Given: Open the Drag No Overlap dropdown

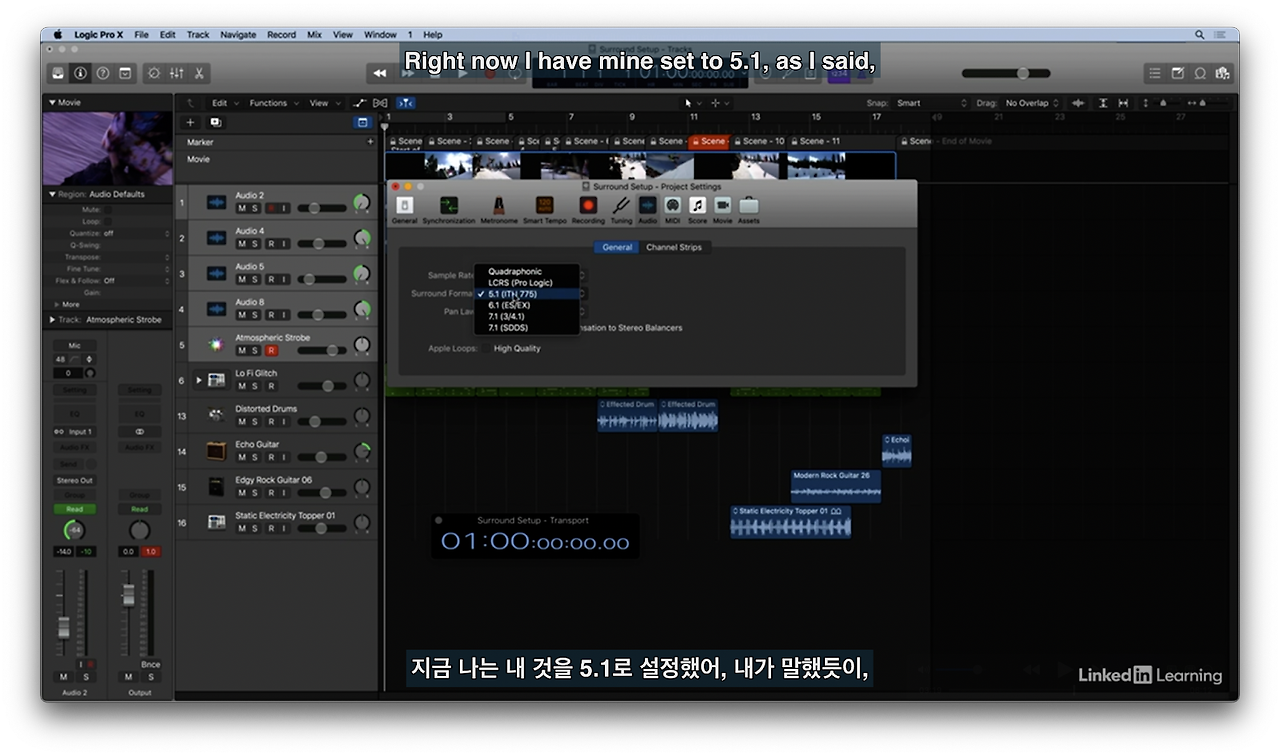Looking at the screenshot, I should coord(1033,103).
